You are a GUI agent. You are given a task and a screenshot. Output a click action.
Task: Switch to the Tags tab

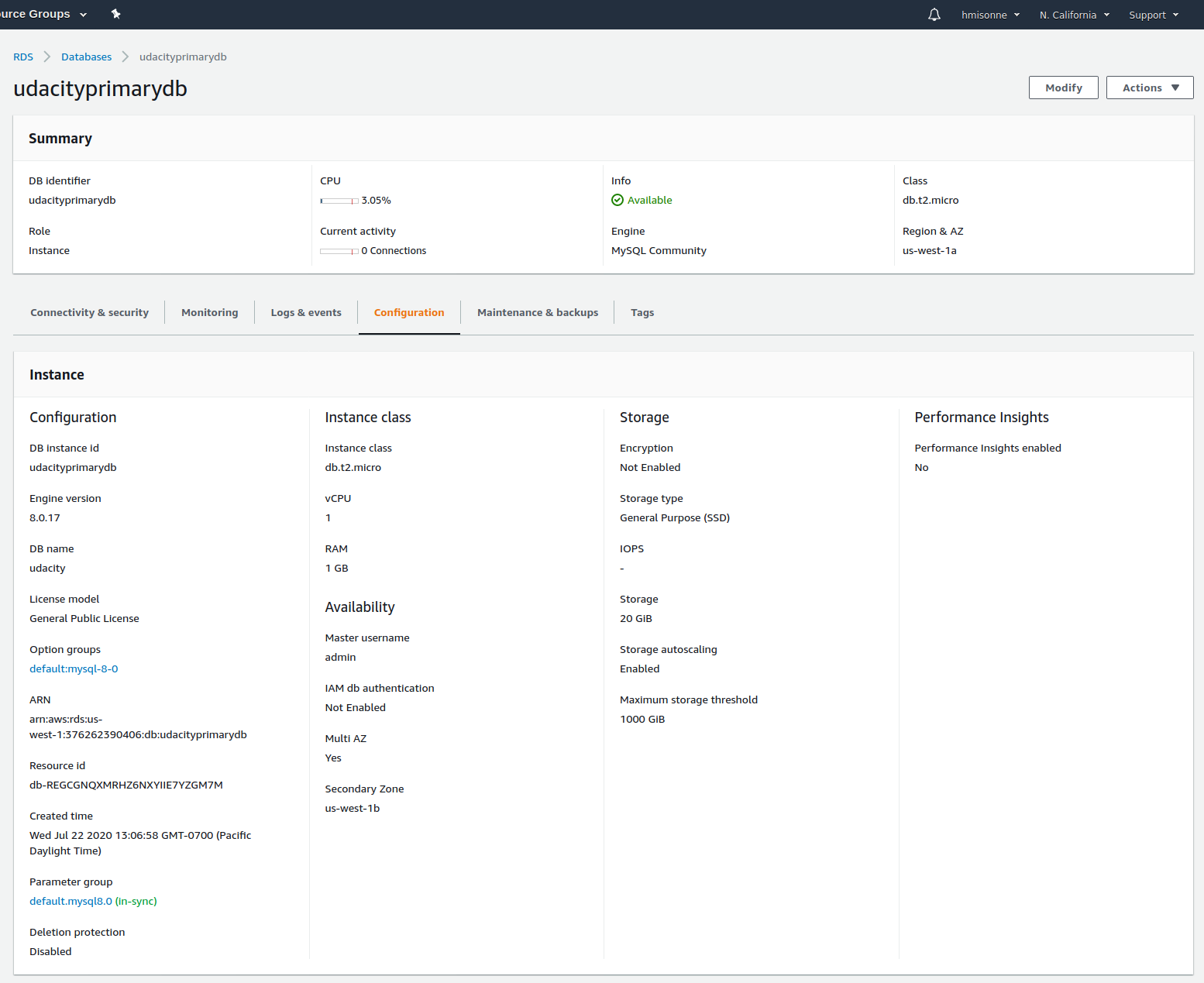642,312
